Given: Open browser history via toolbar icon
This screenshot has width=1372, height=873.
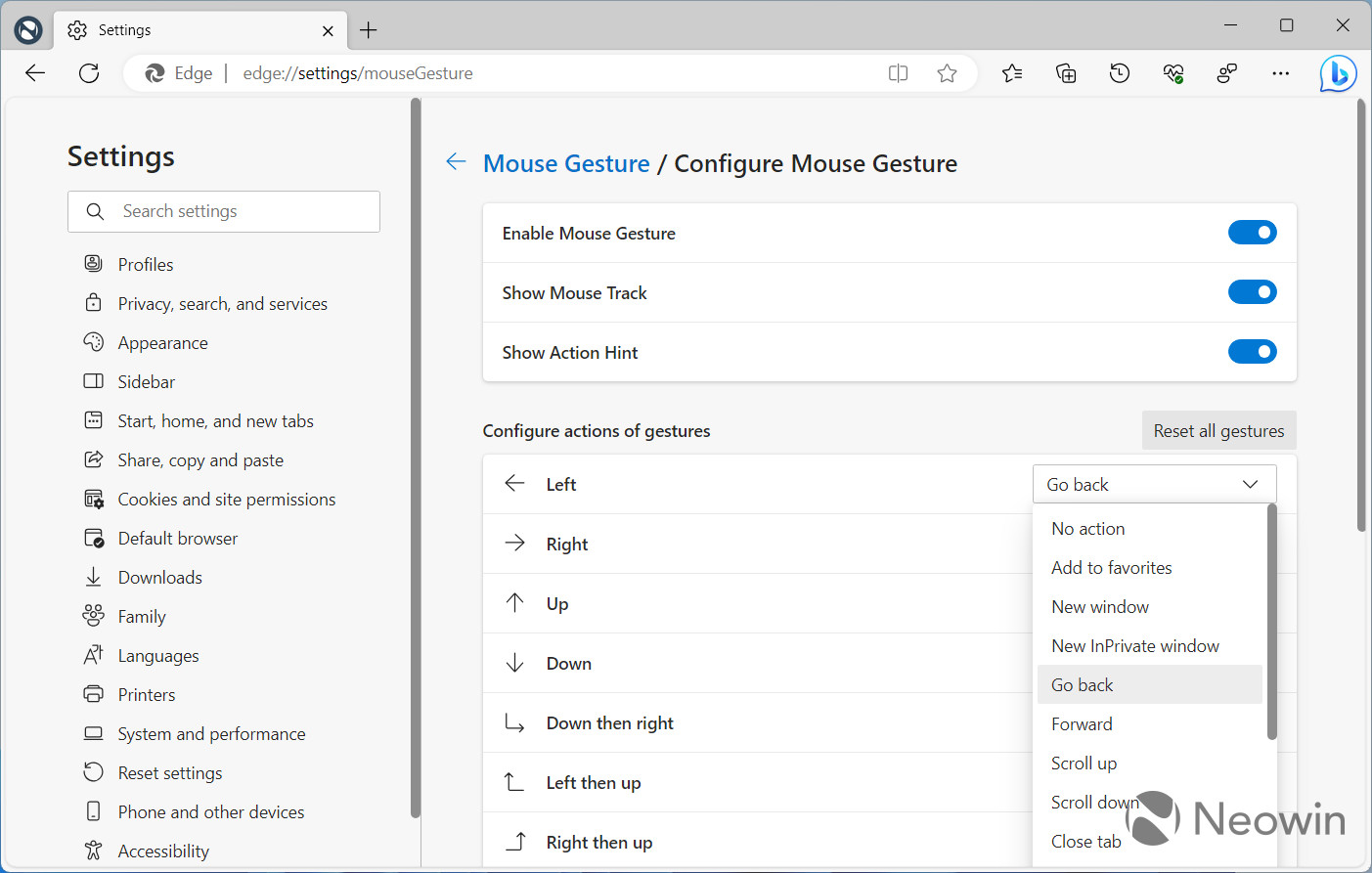Looking at the screenshot, I should pos(1119,72).
